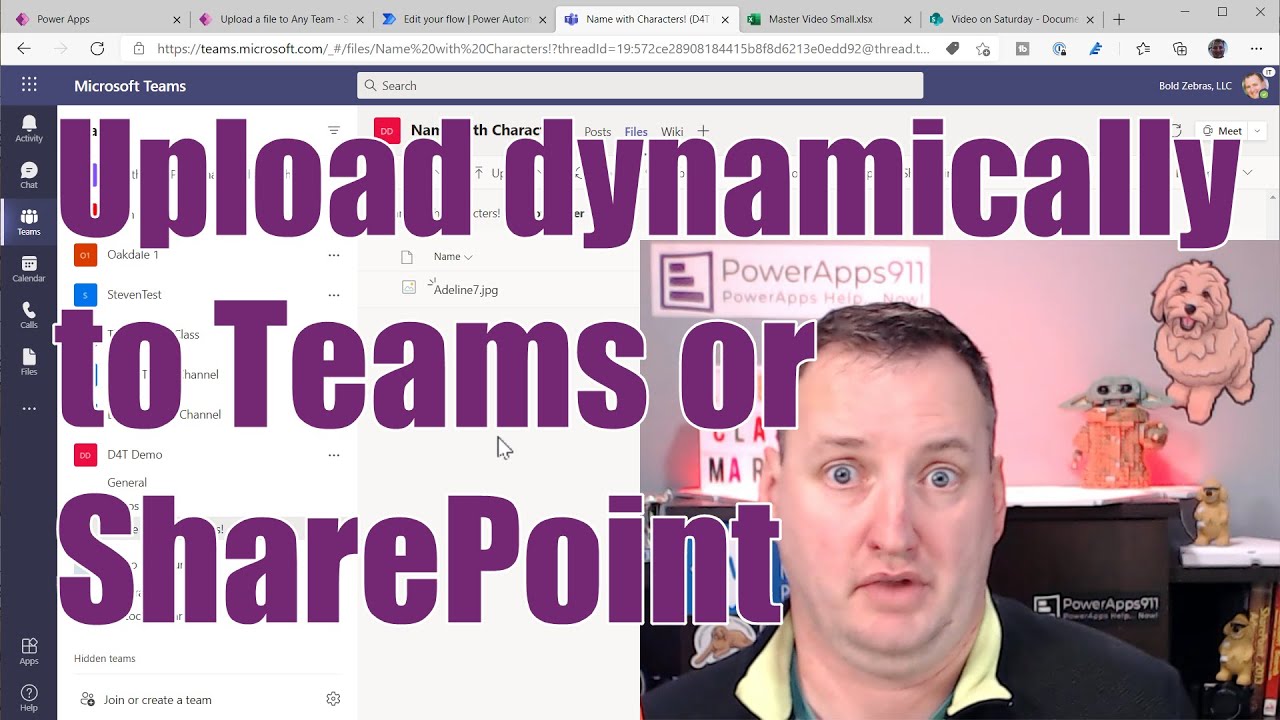The image size is (1280, 720).
Task: Open Calls in the Teams sidebar
Action: click(29, 316)
